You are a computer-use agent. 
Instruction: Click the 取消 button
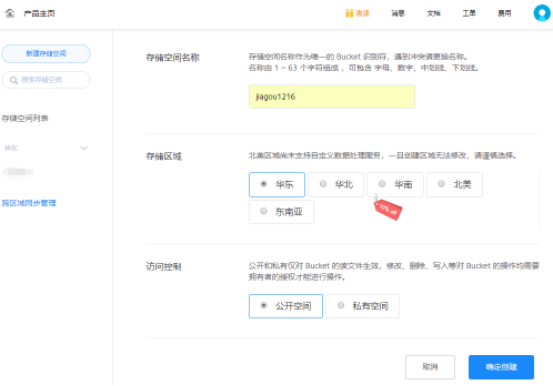point(430,367)
